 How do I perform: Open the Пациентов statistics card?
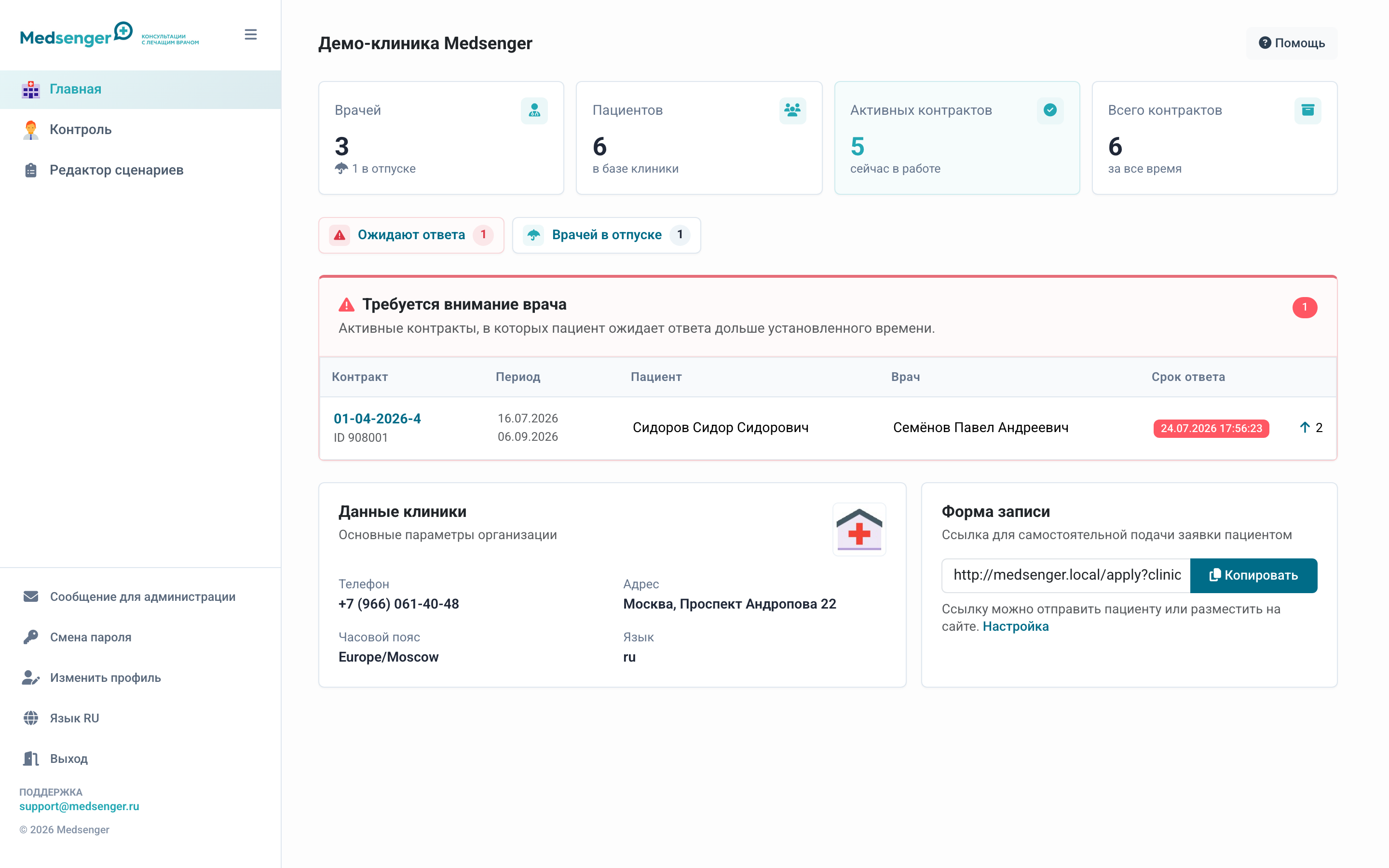(x=699, y=138)
